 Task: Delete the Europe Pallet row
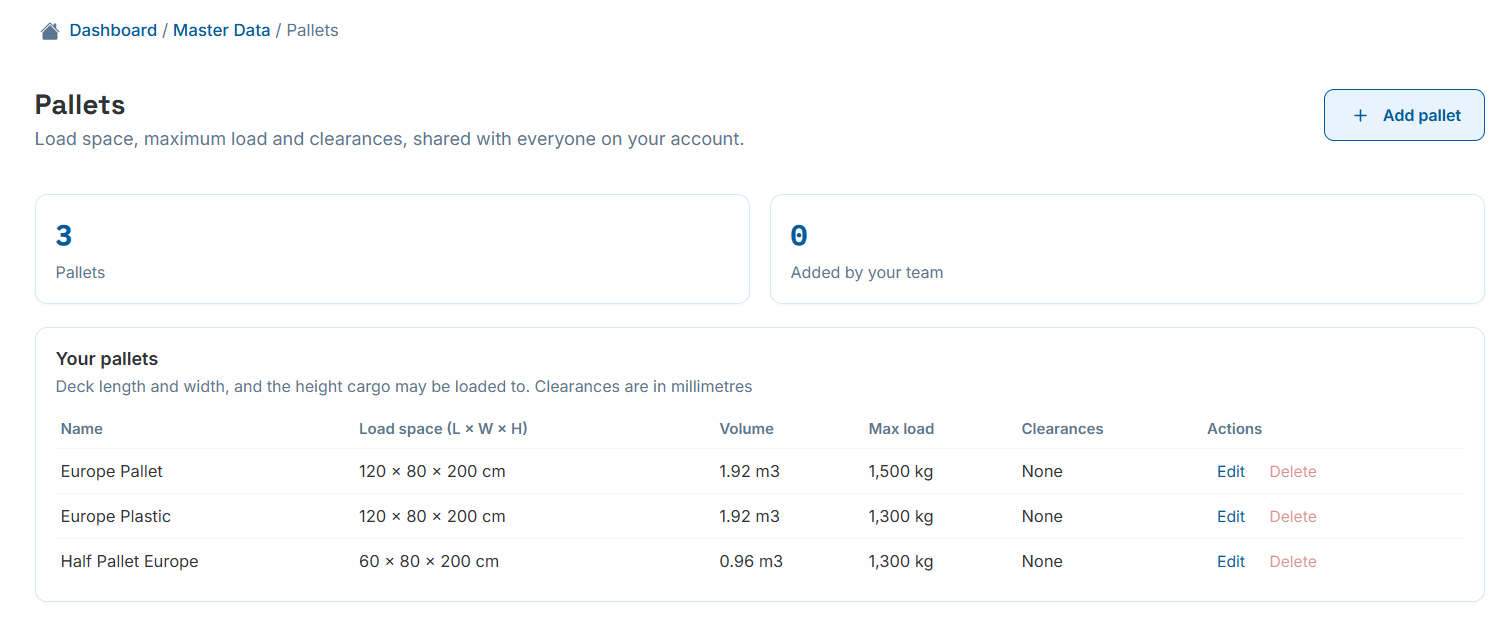(x=1293, y=471)
